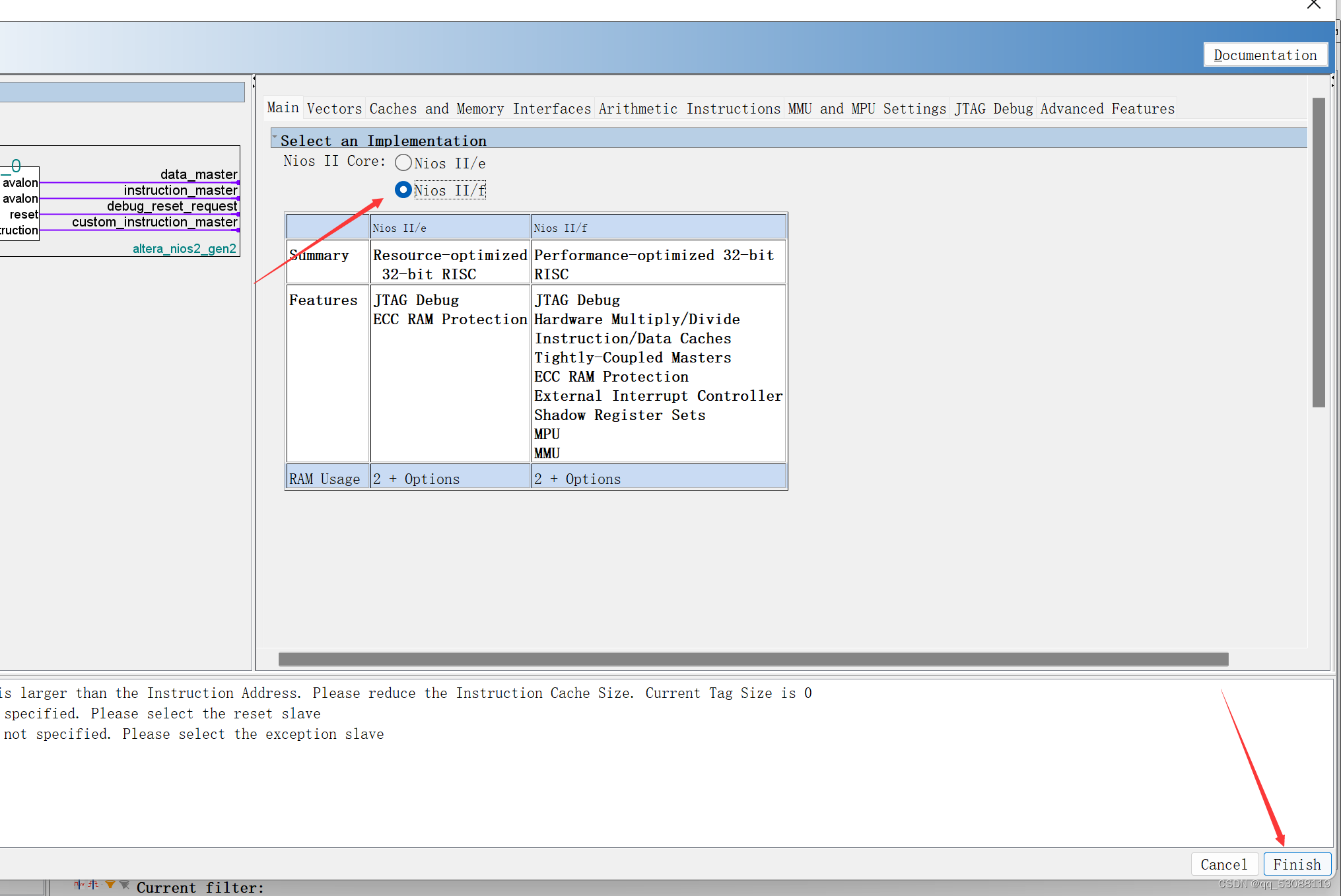Click debug_reset_request port in block diagram
This screenshot has width=1341, height=896.
coord(172,206)
